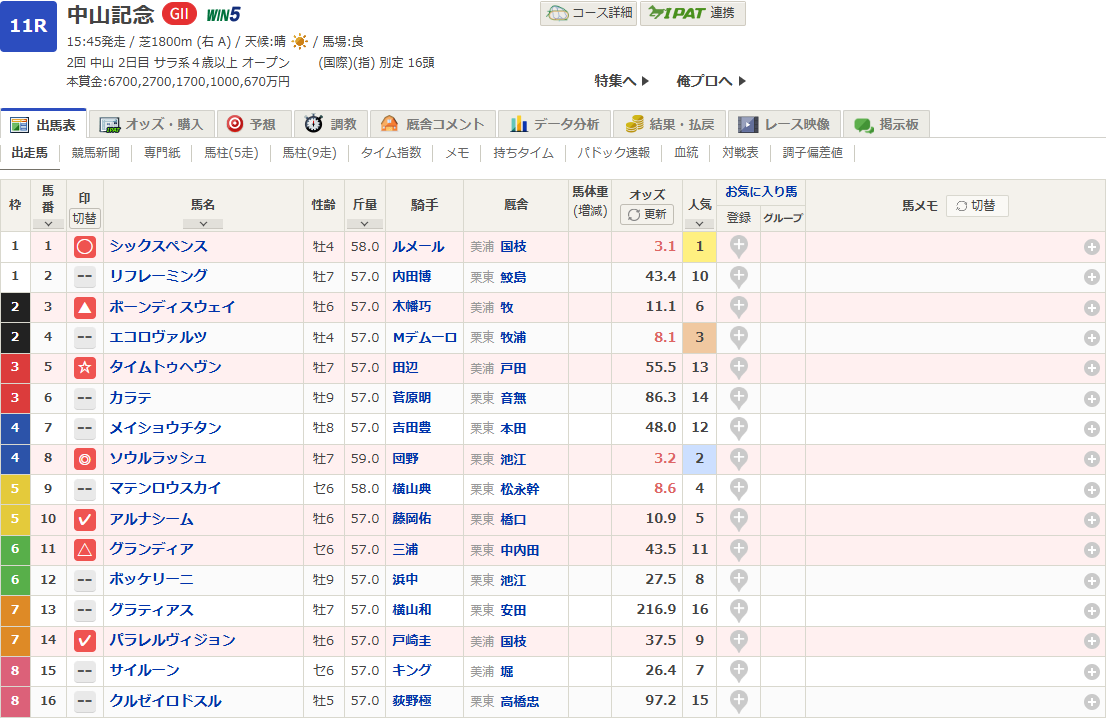Click the outline triangle mark for グランディア
The image size is (1106, 718).
85,549
